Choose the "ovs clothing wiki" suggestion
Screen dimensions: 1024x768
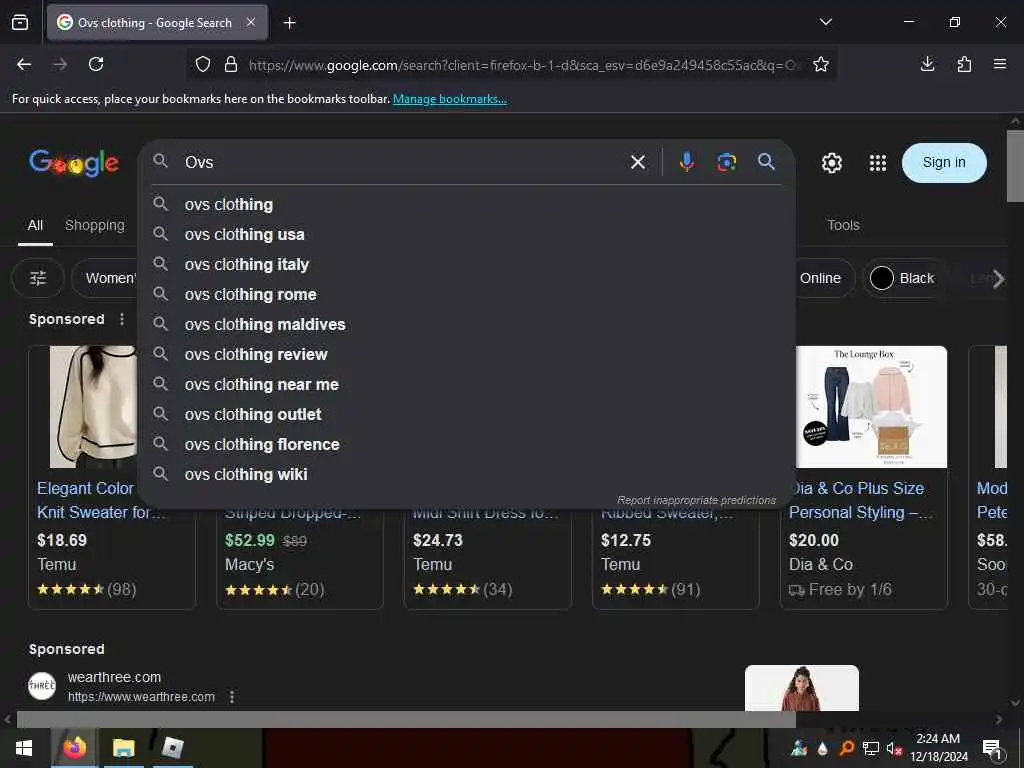click(x=466, y=475)
